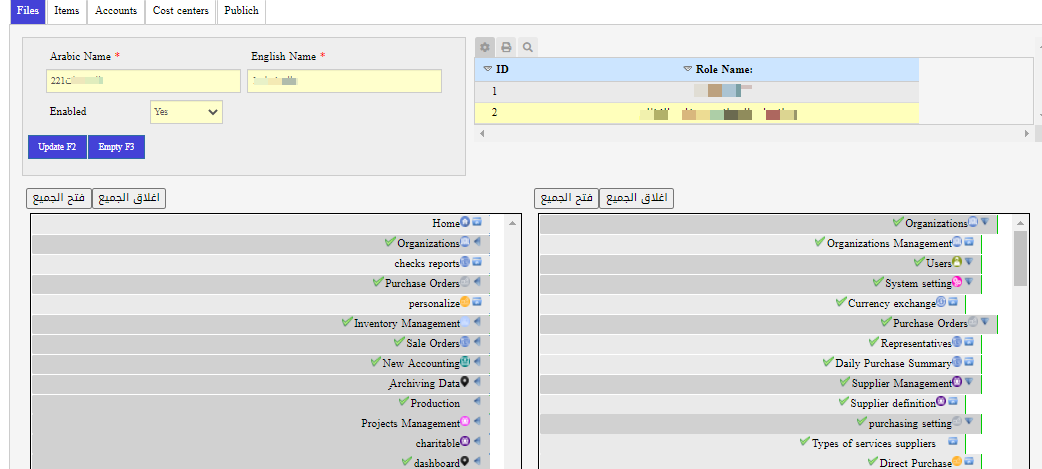Click the pink icon next to System setting
This screenshot has height=469, width=1042.
[x=957, y=283]
